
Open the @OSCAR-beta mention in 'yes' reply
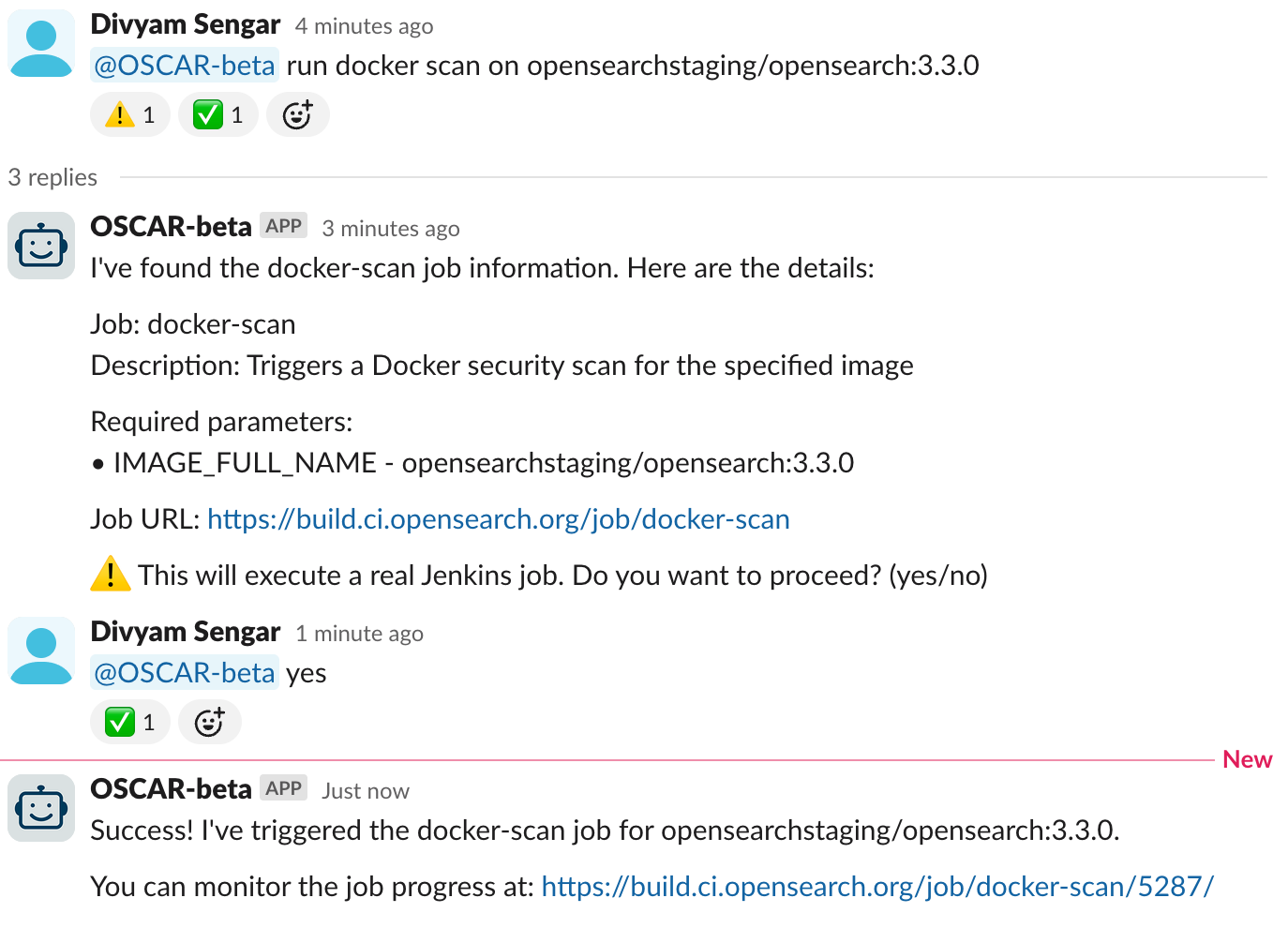point(185,673)
